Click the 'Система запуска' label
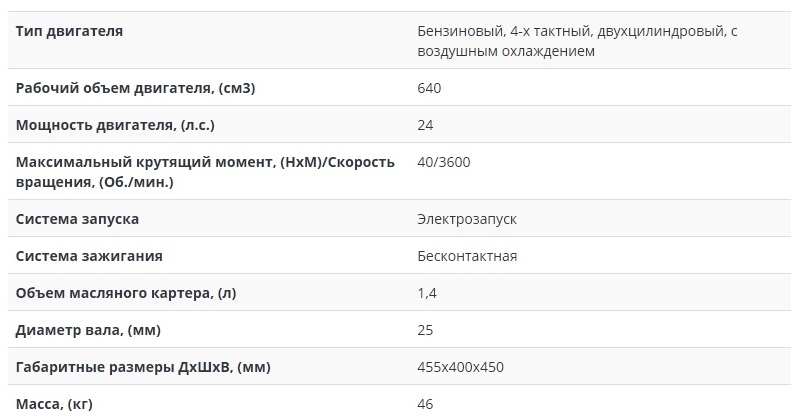Screen dimensions: 798x416 [x=77, y=219]
